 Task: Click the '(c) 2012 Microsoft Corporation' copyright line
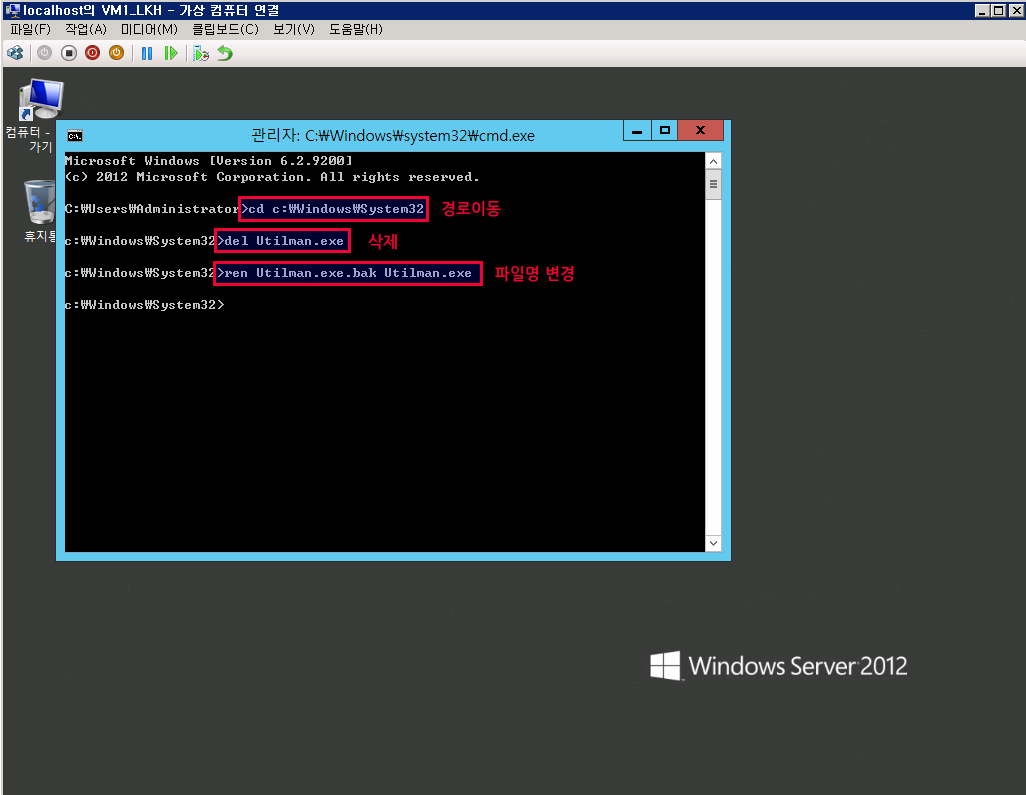(x=272, y=177)
